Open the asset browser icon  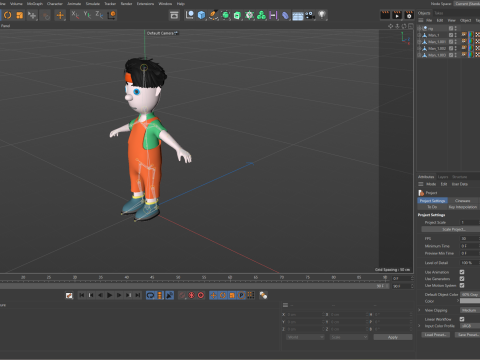(x=174, y=15)
